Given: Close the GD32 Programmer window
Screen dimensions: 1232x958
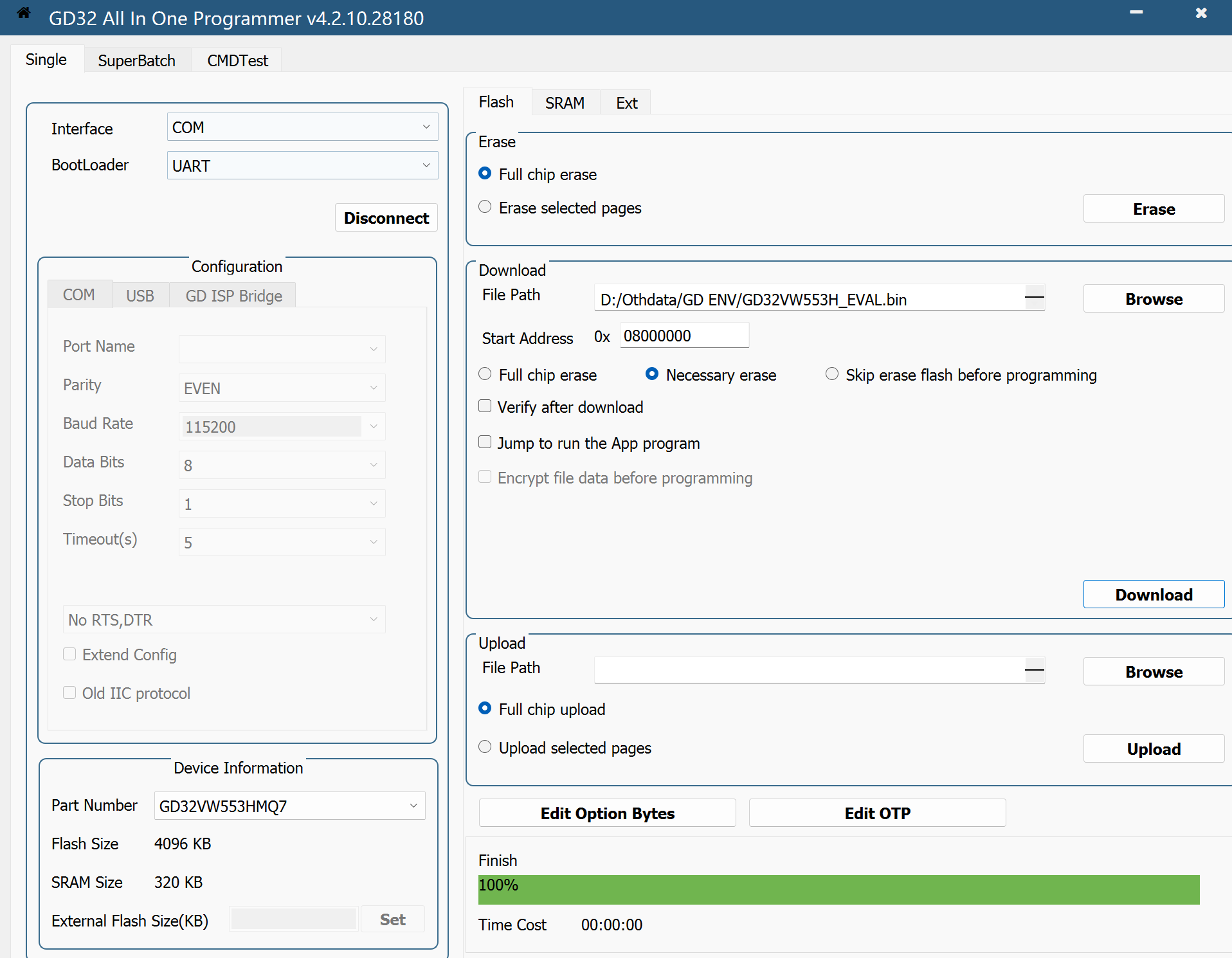Looking at the screenshot, I should [x=1200, y=13].
